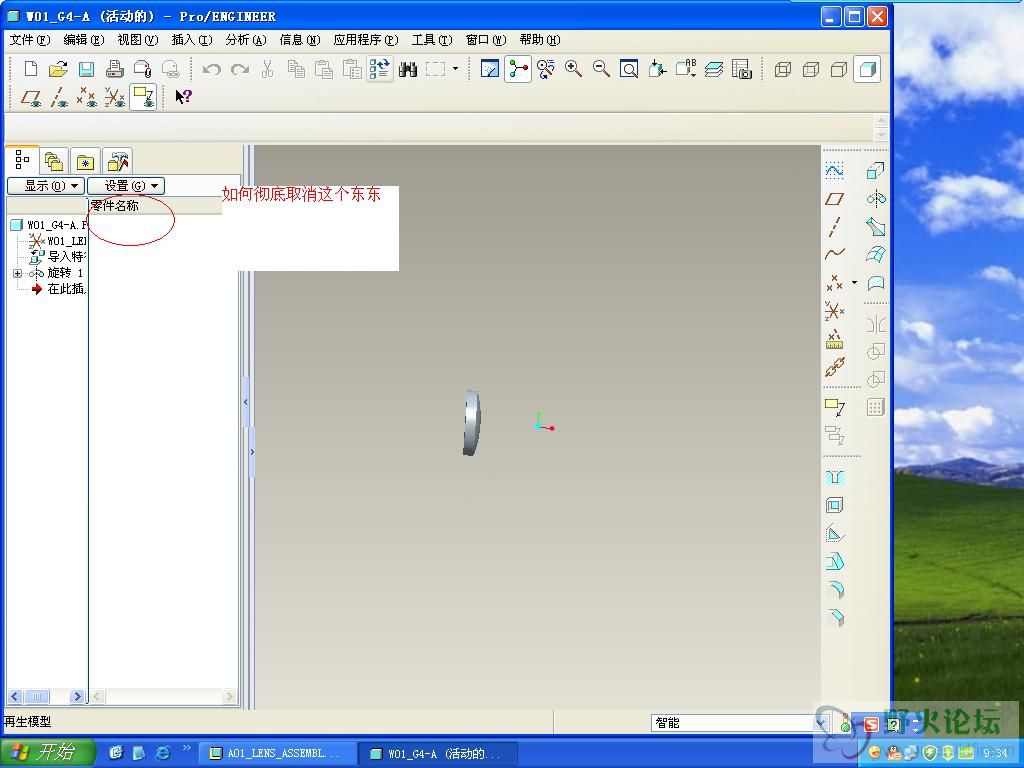This screenshot has width=1024, height=768.
Task: Print the model using the printer icon
Action: pos(114,69)
